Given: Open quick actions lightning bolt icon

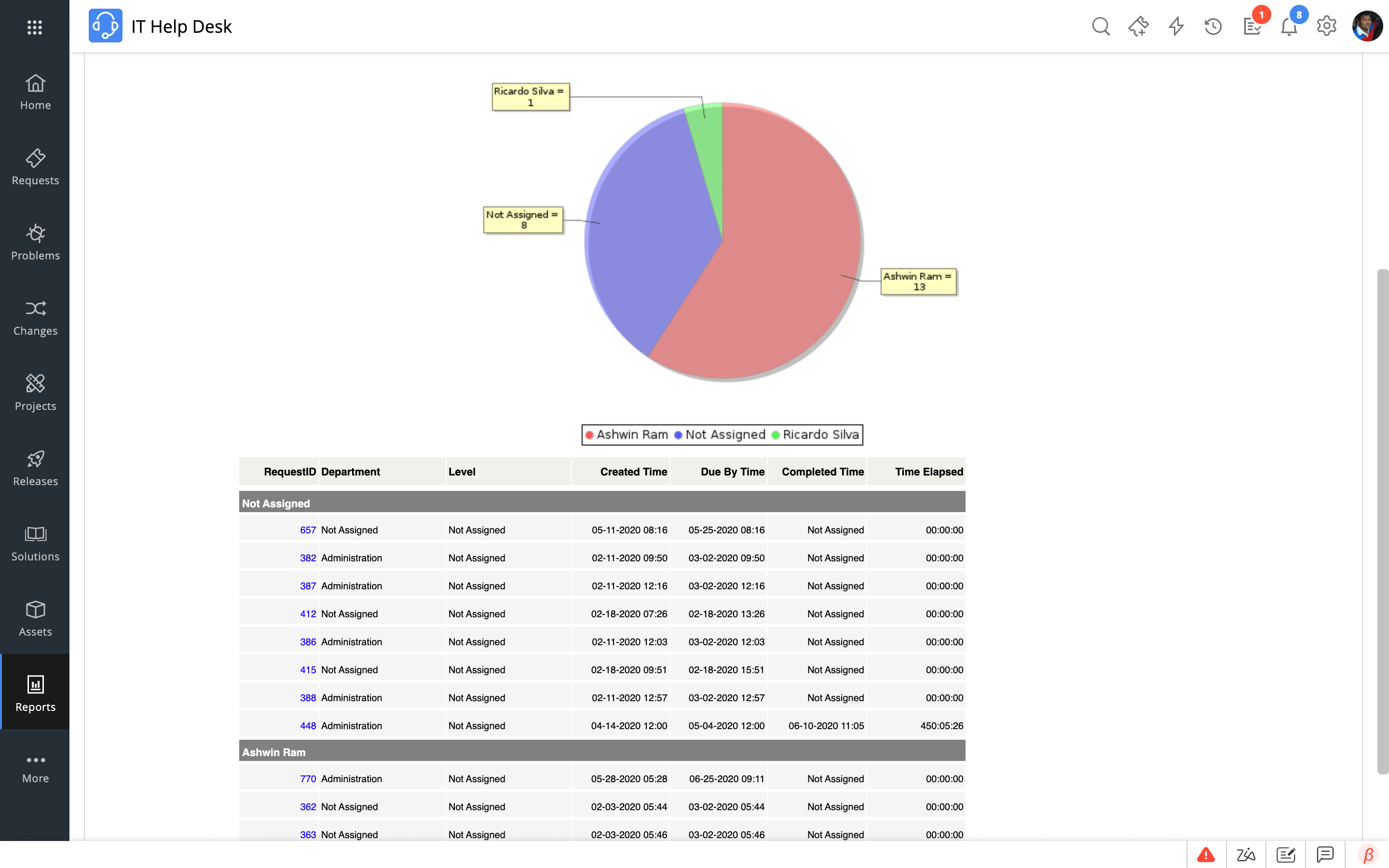Looking at the screenshot, I should 1176,27.
